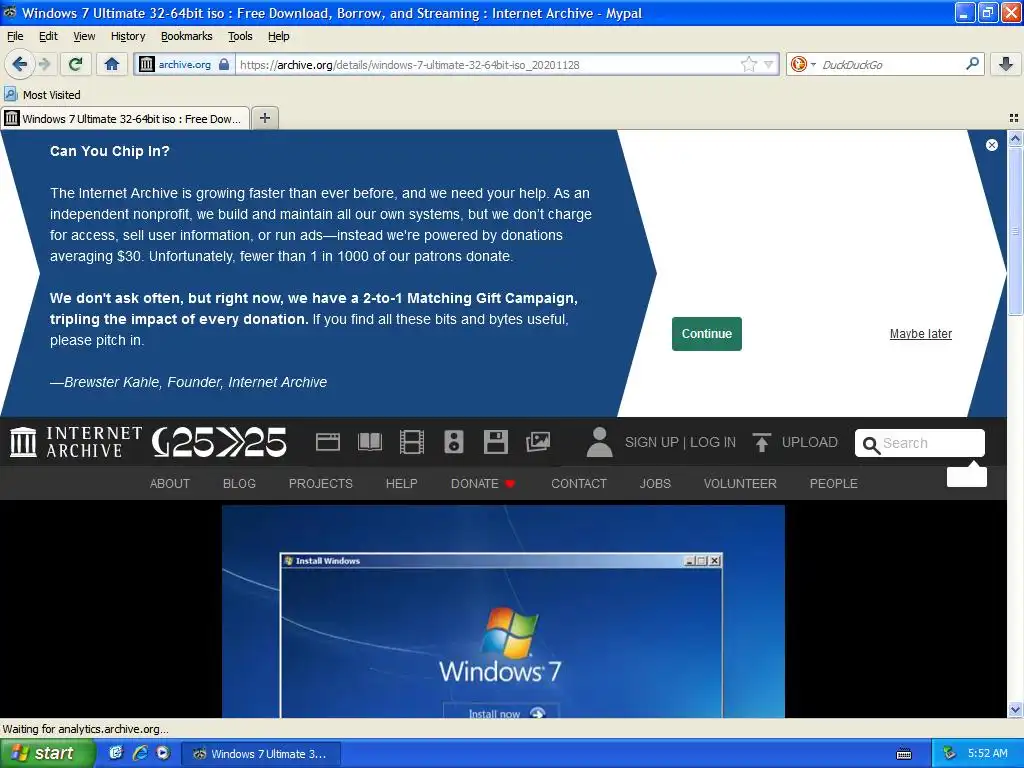Viewport: 1024px width, 768px height.
Task: Open the Most Visited bookmarks folder
Action: pyautogui.click(x=42, y=95)
